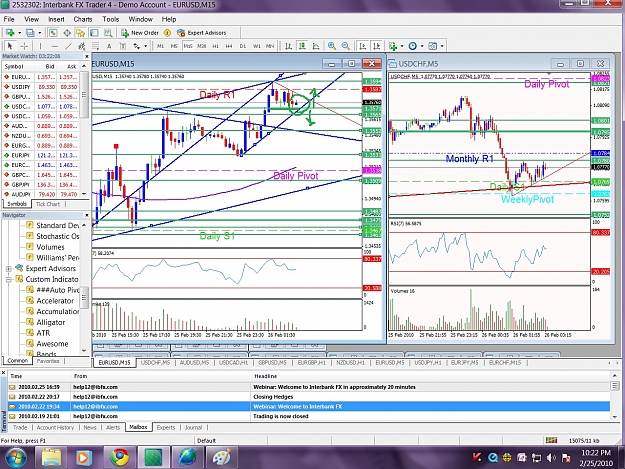Zoom in on the chart
This screenshot has width=625, height=469.
click(x=332, y=46)
